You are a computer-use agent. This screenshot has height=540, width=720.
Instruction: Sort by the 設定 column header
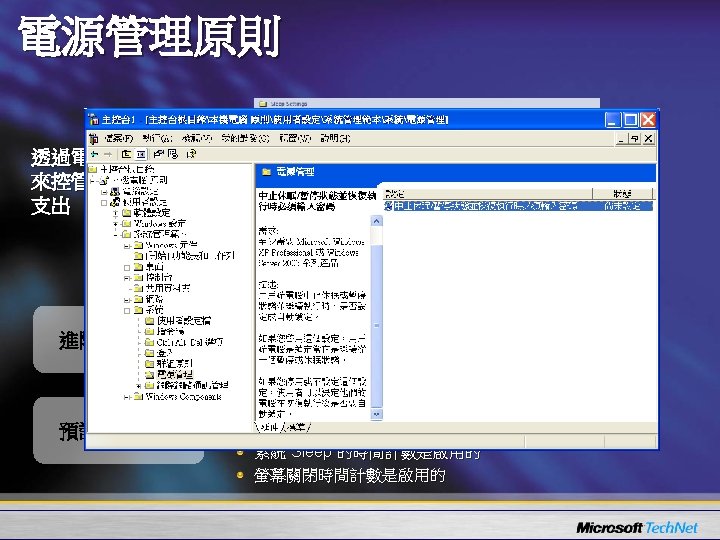point(487,194)
